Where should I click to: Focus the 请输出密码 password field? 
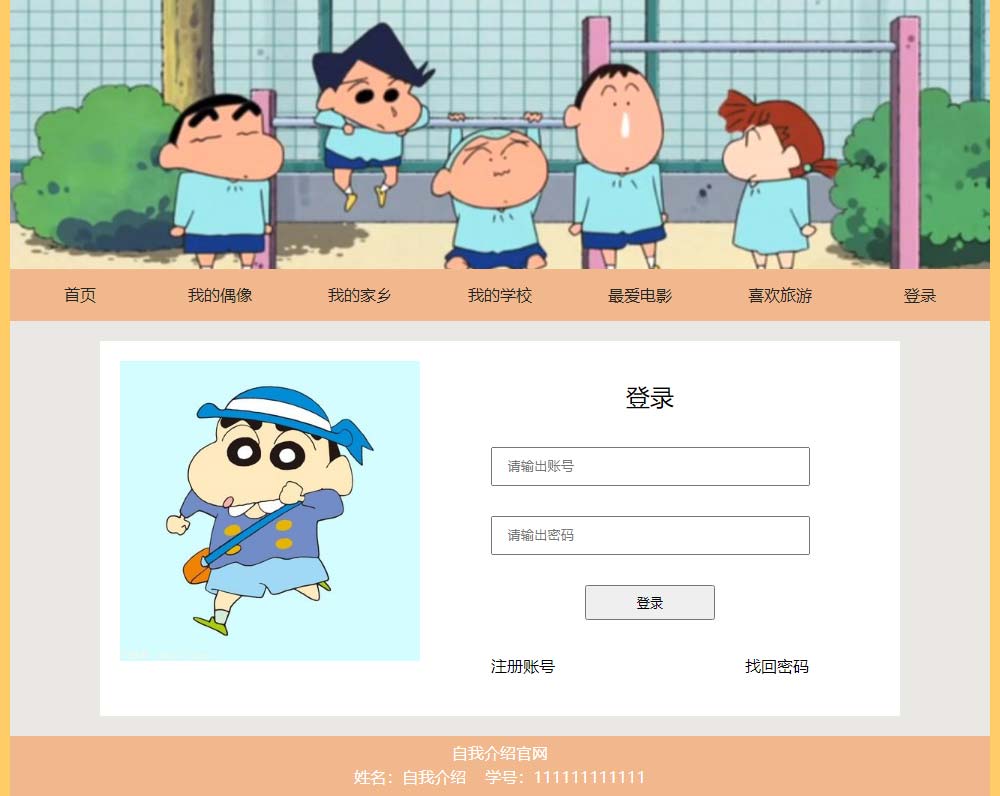coord(650,535)
